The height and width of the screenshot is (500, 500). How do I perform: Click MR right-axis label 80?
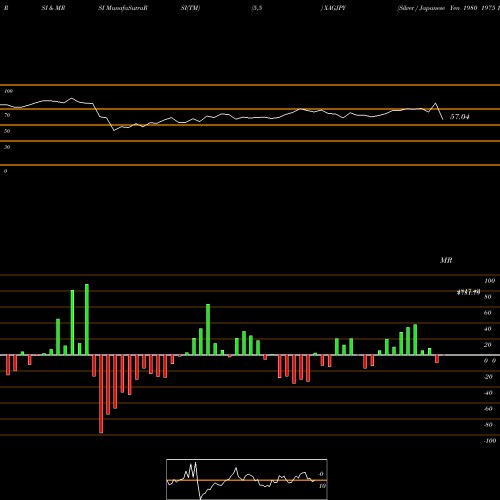point(488,297)
